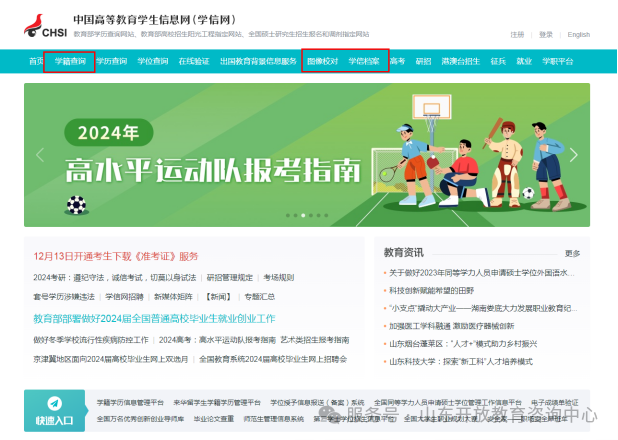Click the 注册 link at top
The image size is (618, 440).
coord(517,35)
